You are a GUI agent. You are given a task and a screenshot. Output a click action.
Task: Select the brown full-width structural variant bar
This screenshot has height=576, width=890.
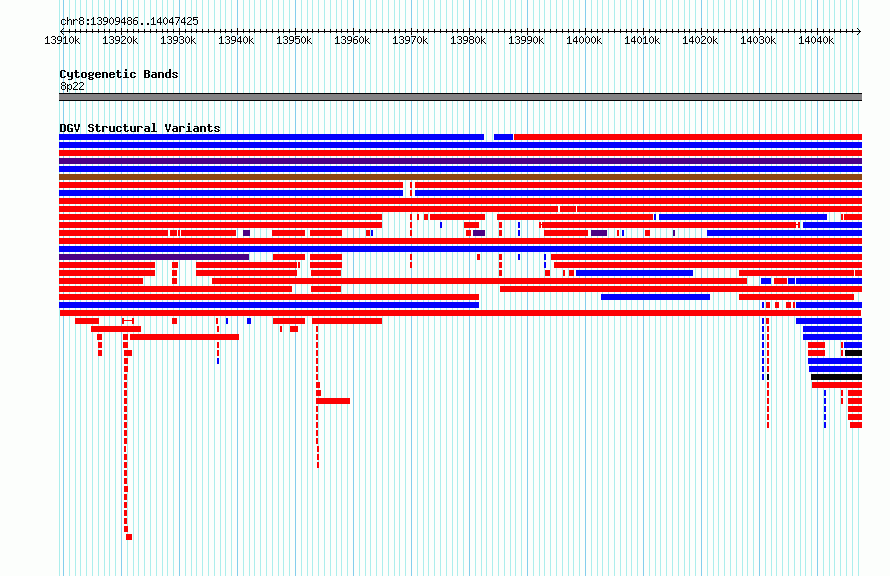460,177
